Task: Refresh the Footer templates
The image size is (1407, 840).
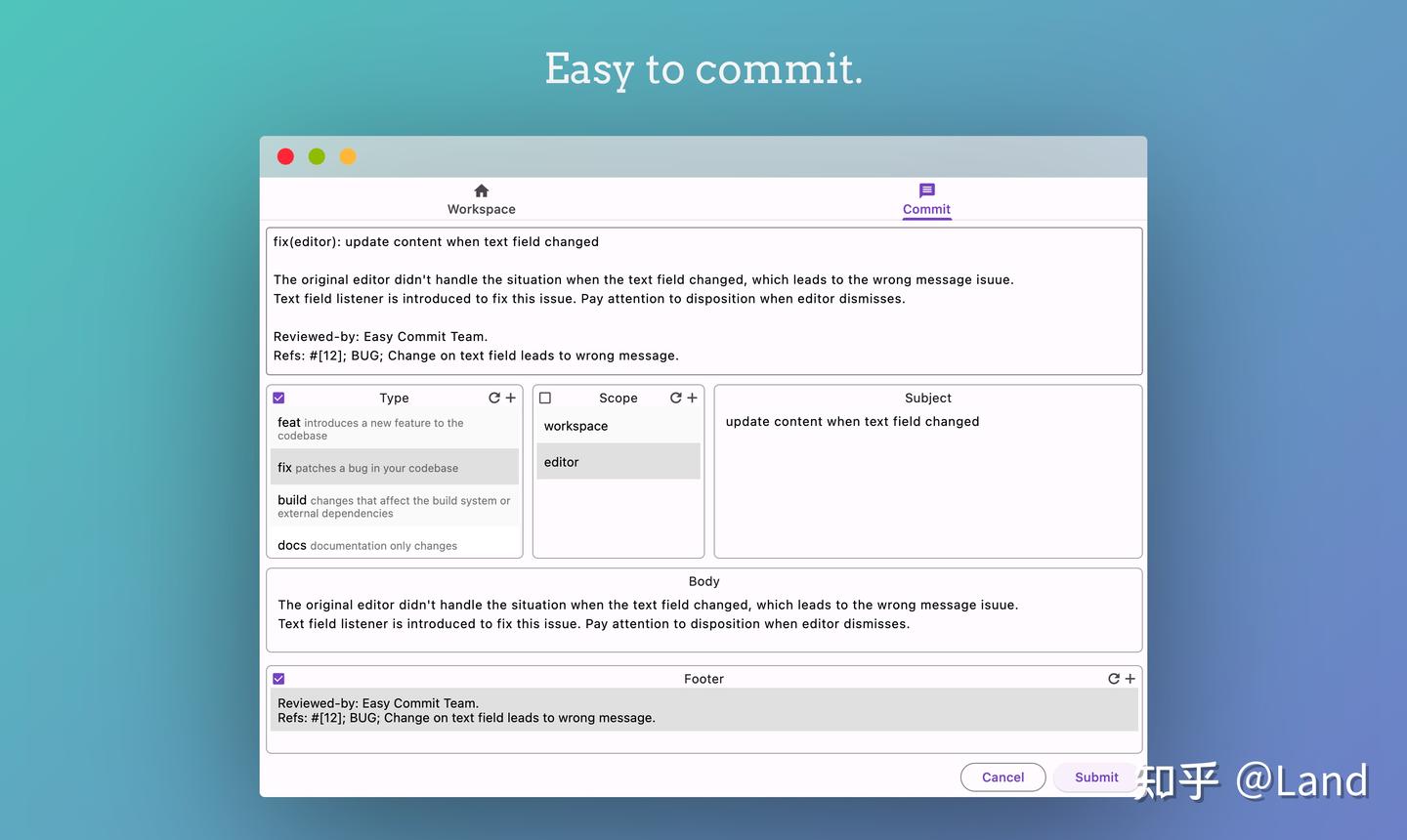Action: (x=1113, y=678)
